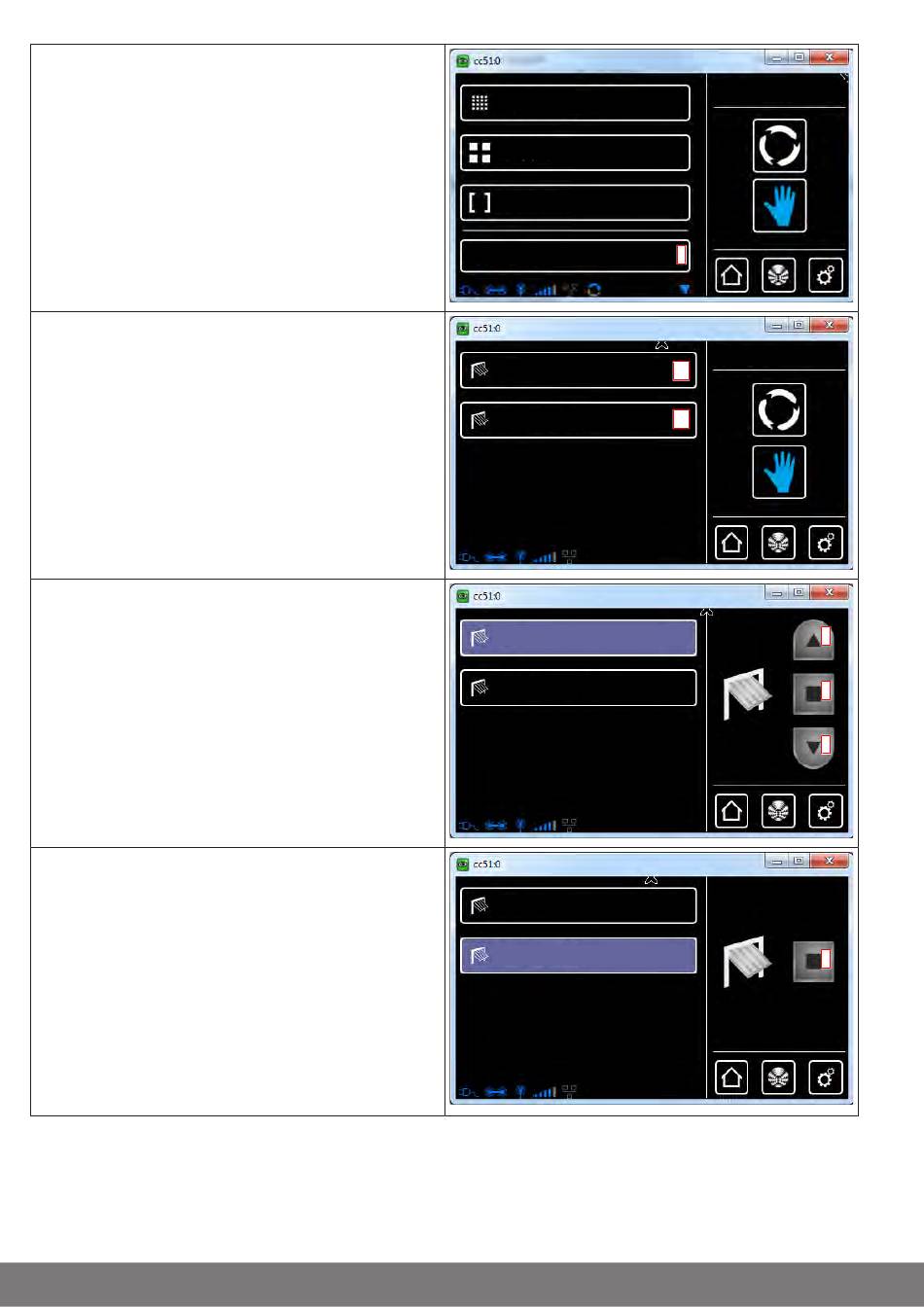
Task: Click the blue hand manual mode icon beside the brackets row
Action: pos(779,205)
